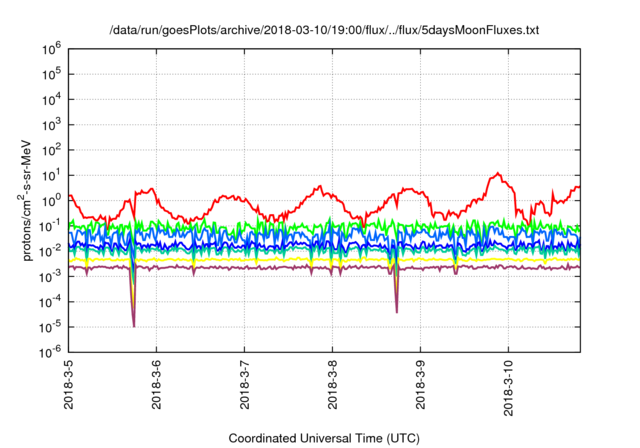Click the y-axis tick label 10^-2
The width and height of the screenshot is (640, 448).
point(50,252)
